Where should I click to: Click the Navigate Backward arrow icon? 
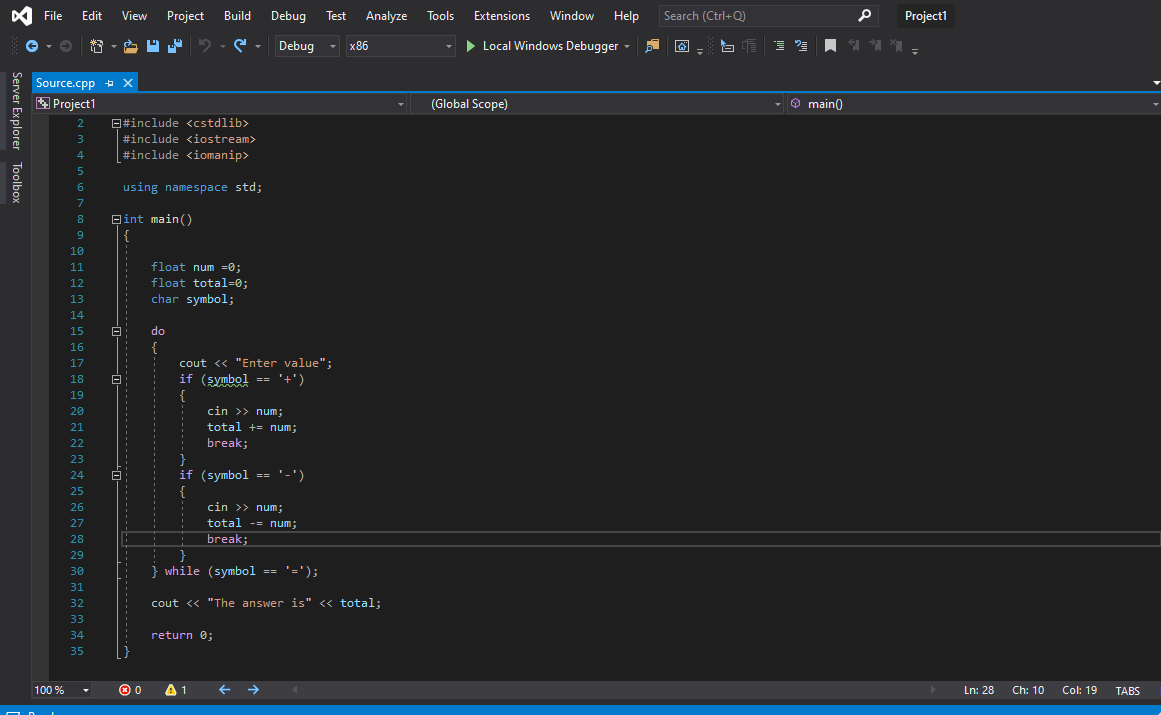[x=32, y=46]
